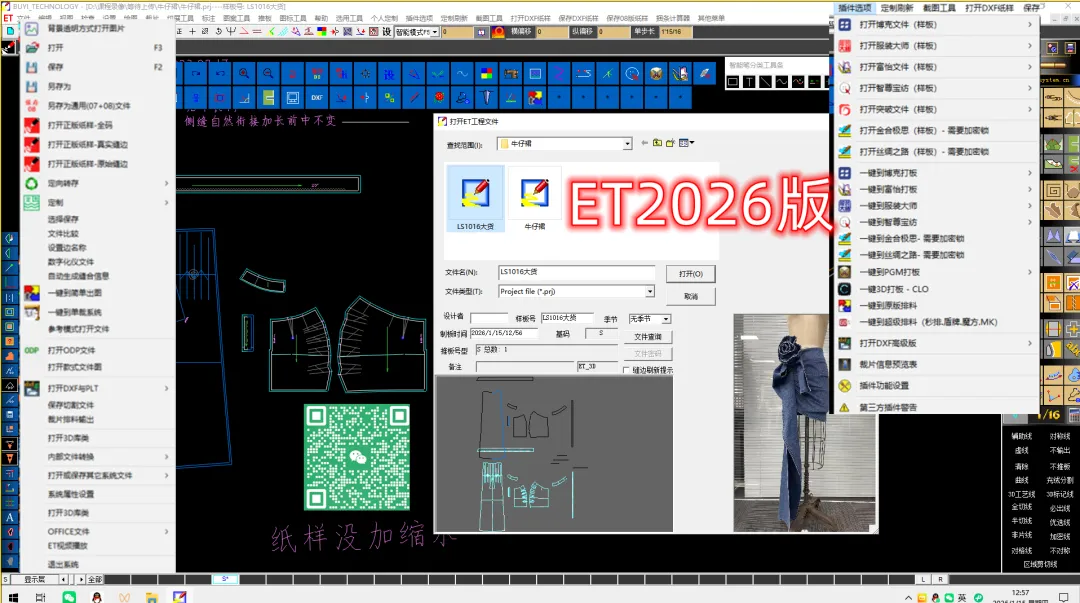
Task: Open File Explorer from the taskbar
Action: [152, 597]
